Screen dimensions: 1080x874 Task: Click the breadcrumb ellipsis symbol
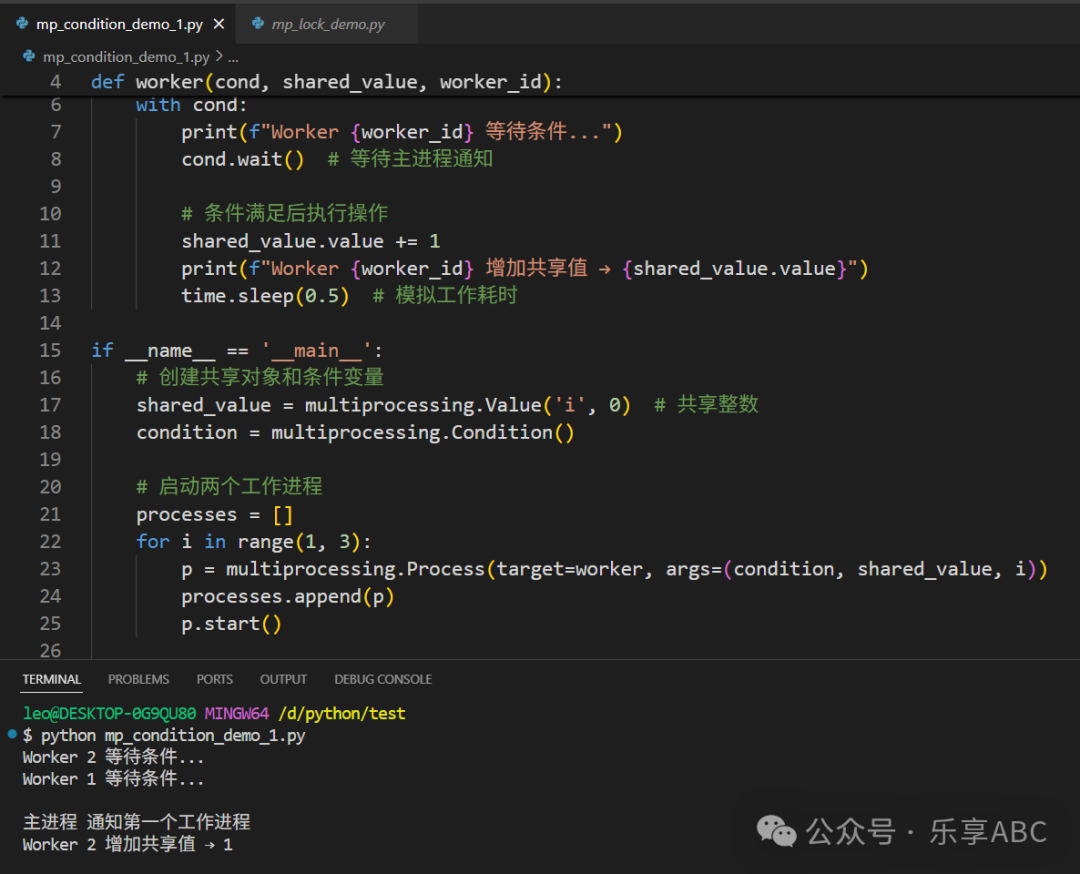[x=233, y=58]
